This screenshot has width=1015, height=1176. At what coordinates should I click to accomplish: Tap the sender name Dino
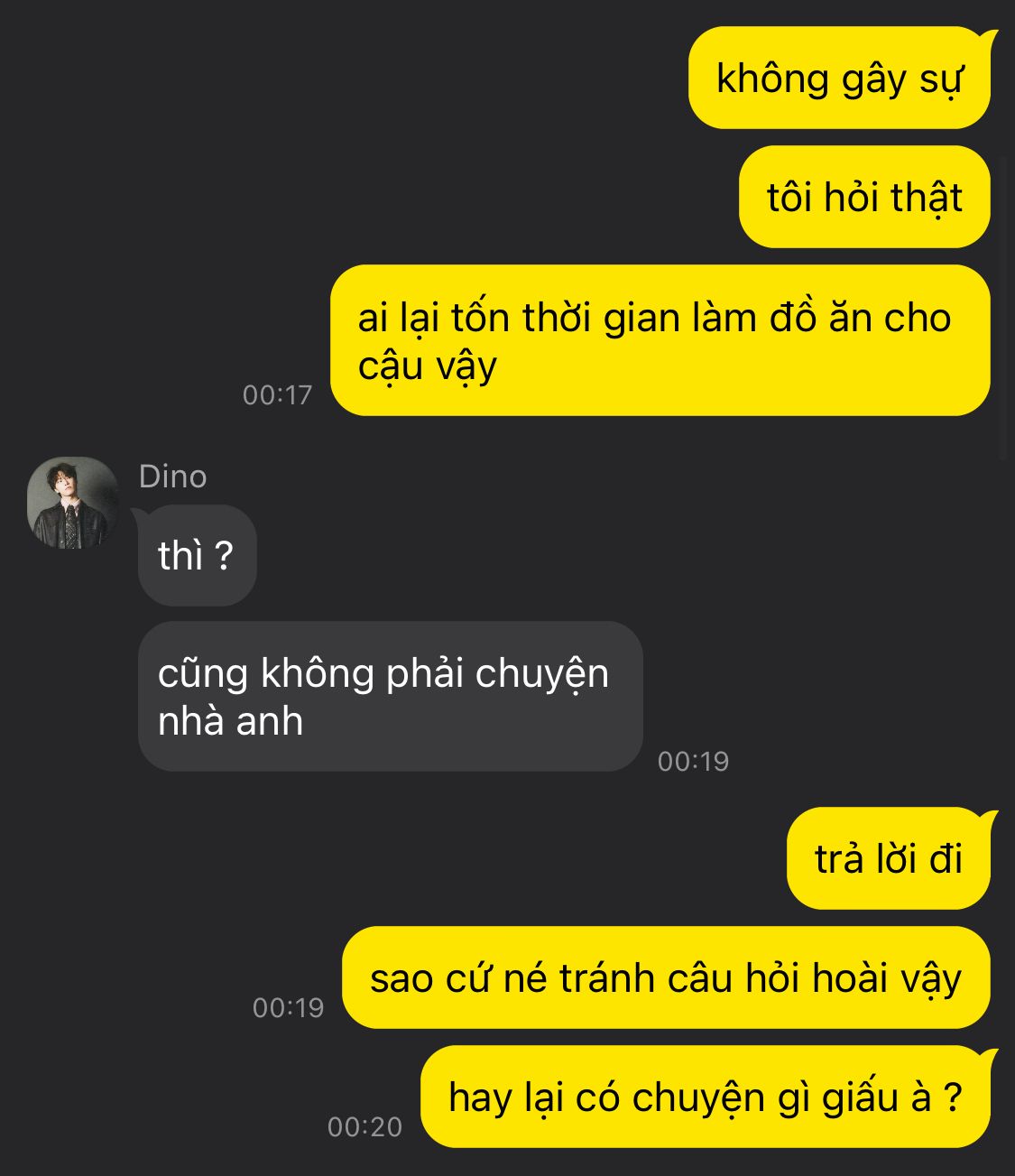(x=172, y=477)
